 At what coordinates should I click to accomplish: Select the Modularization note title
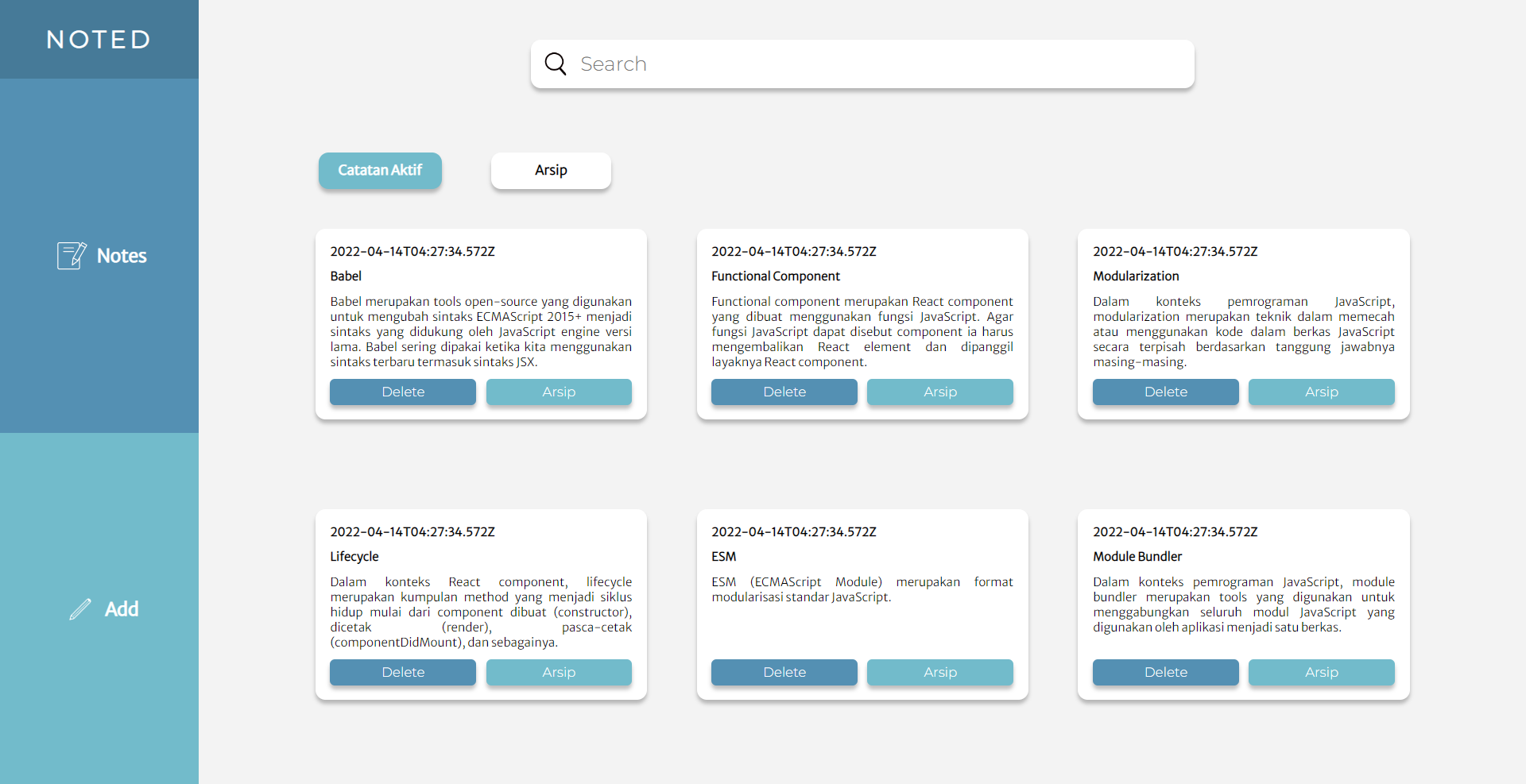1136,276
